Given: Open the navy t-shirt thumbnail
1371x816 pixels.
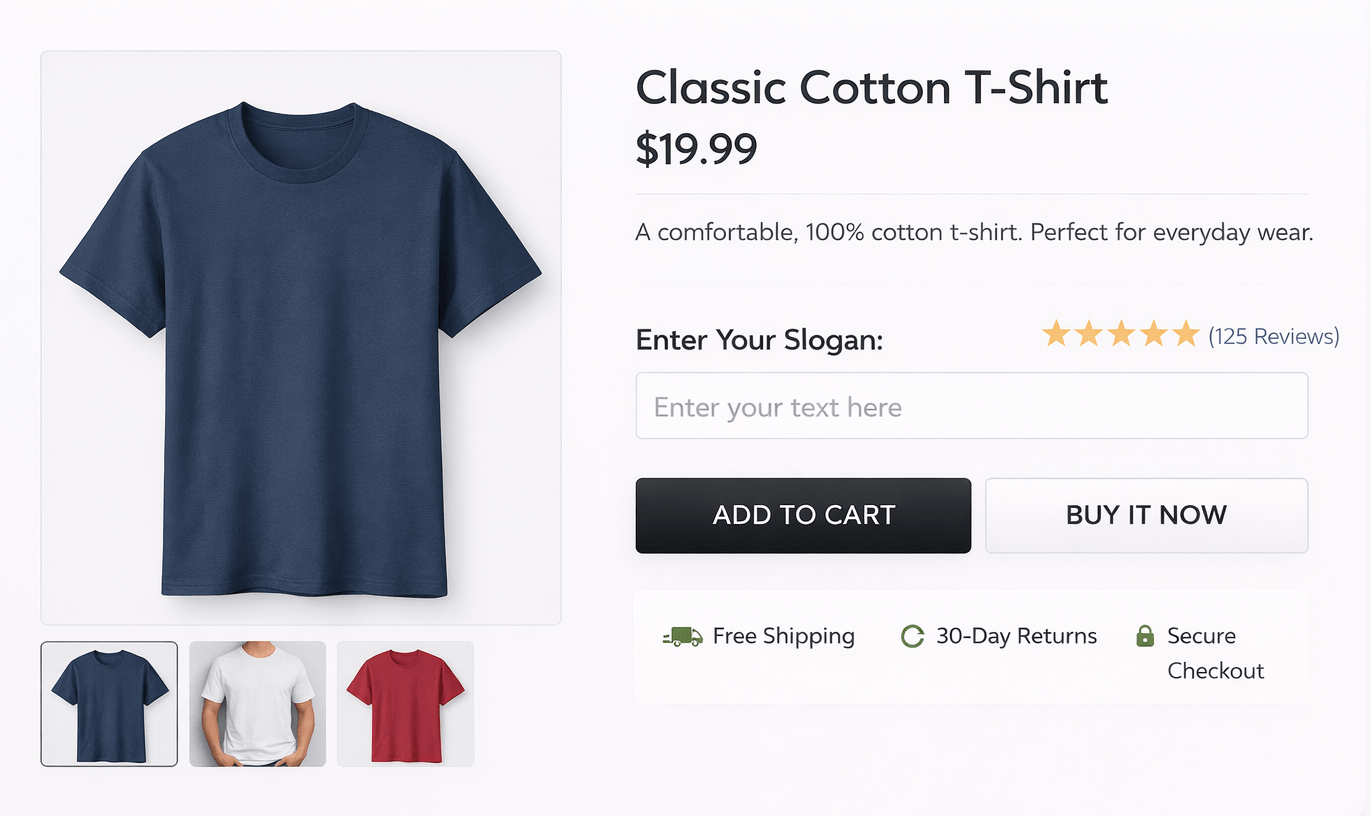Looking at the screenshot, I should click(x=108, y=703).
